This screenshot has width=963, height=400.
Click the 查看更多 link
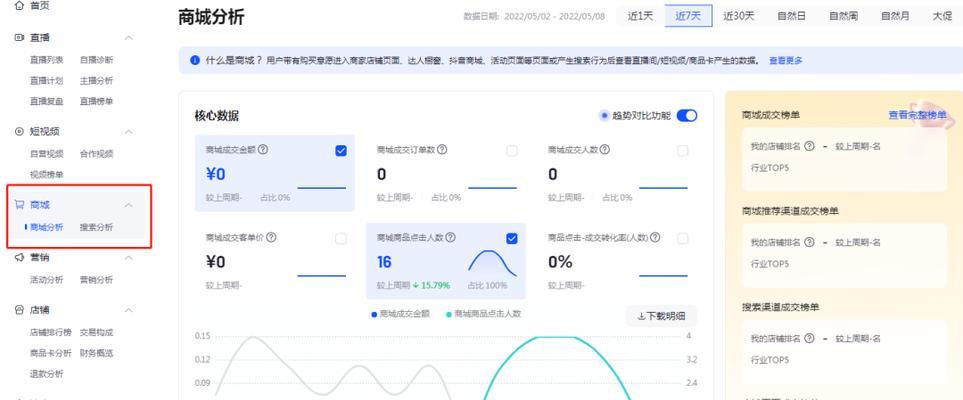click(x=786, y=60)
